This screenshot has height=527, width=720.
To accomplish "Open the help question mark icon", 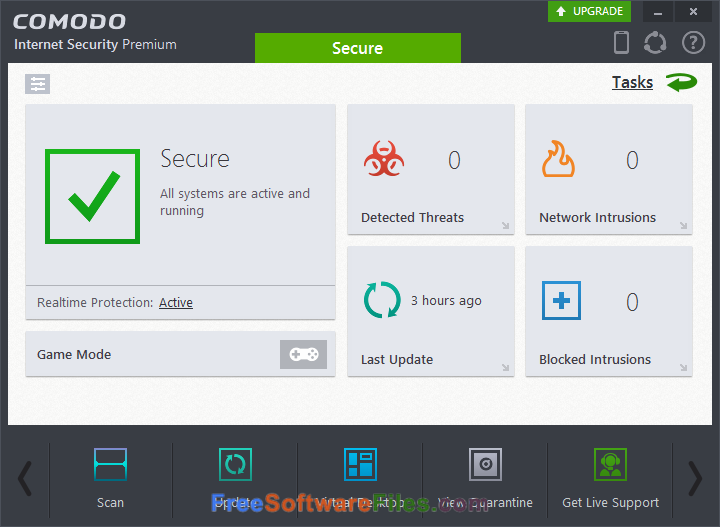I will click(x=693, y=43).
